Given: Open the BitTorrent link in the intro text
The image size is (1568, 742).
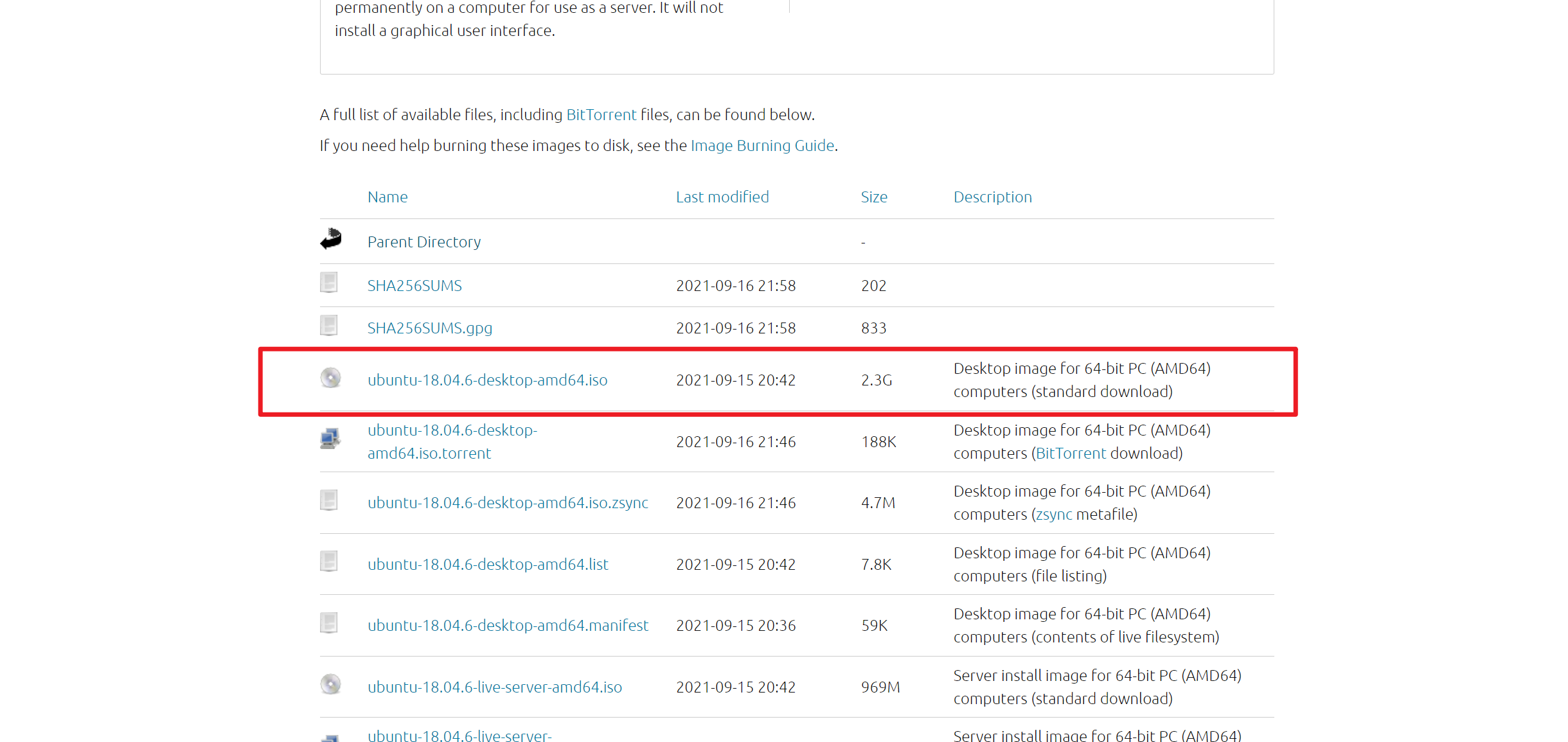Looking at the screenshot, I should 600,114.
